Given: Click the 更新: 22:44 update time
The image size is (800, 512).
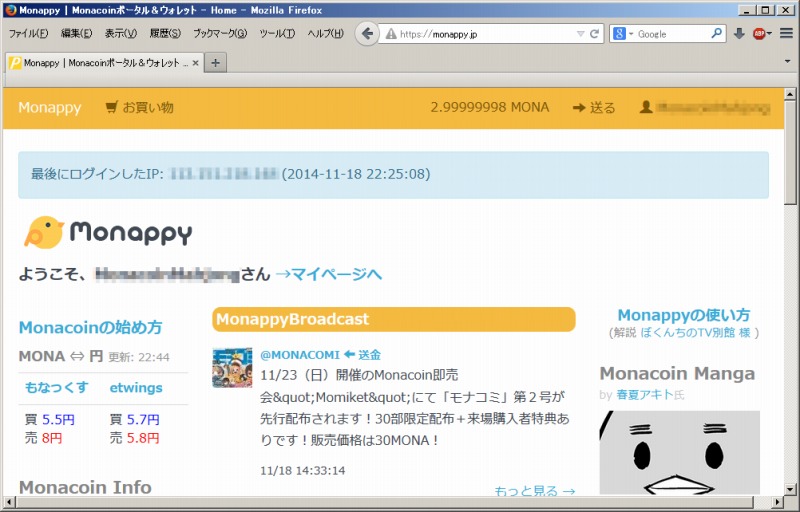Looking at the screenshot, I should [139, 357].
